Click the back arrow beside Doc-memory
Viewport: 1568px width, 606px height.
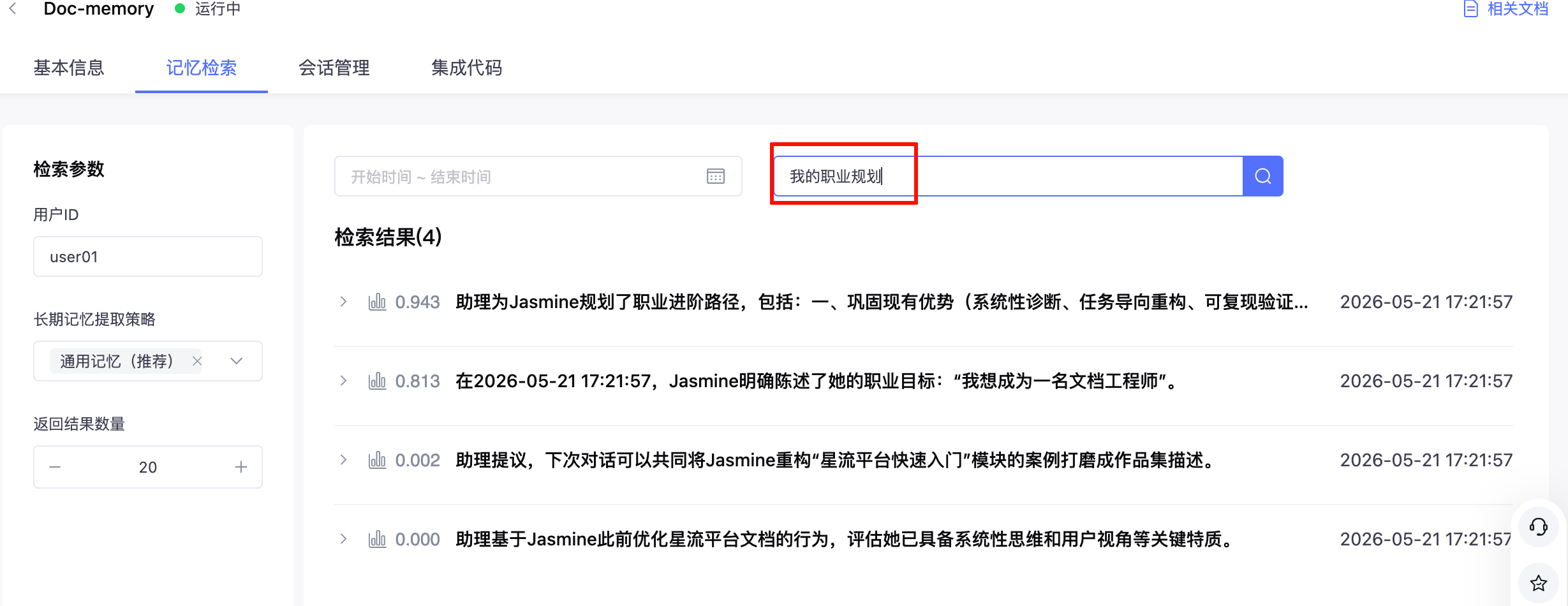(13, 9)
